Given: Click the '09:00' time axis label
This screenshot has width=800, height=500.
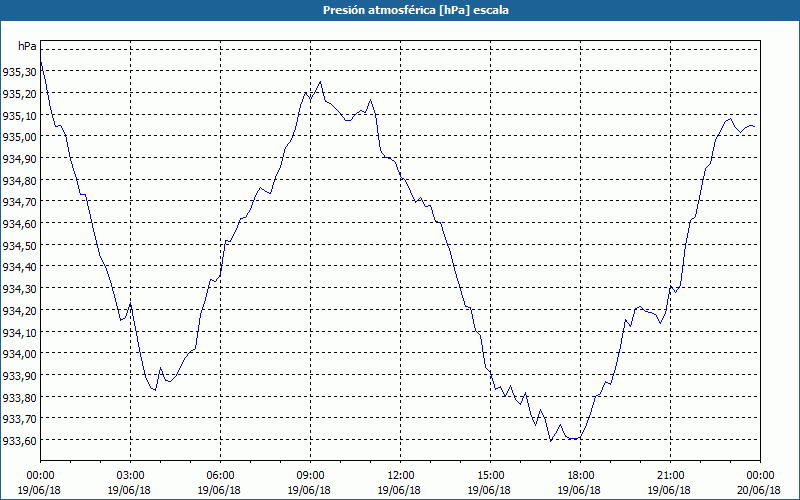Looking at the screenshot, I should point(310,476).
